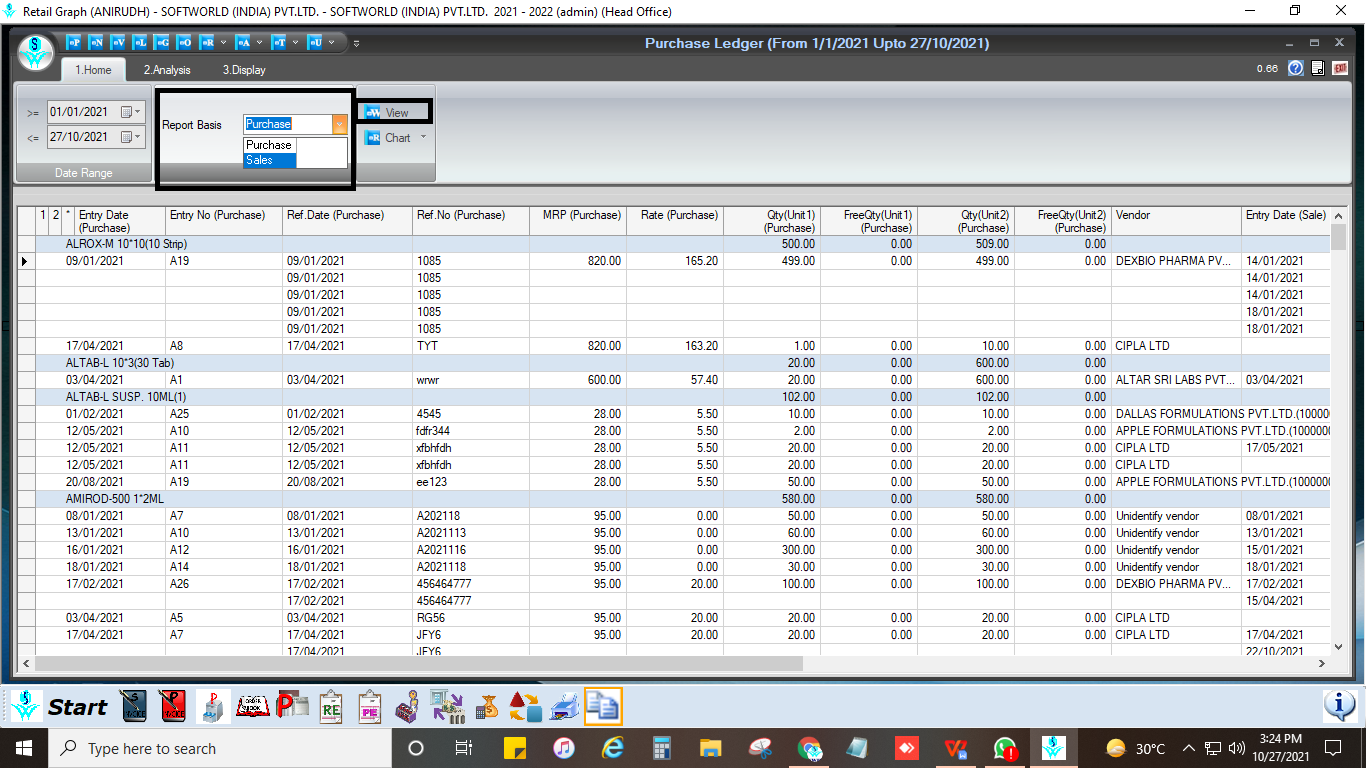
Task: Click the horizontal scrollbar right arrow
Action: (x=1321, y=663)
